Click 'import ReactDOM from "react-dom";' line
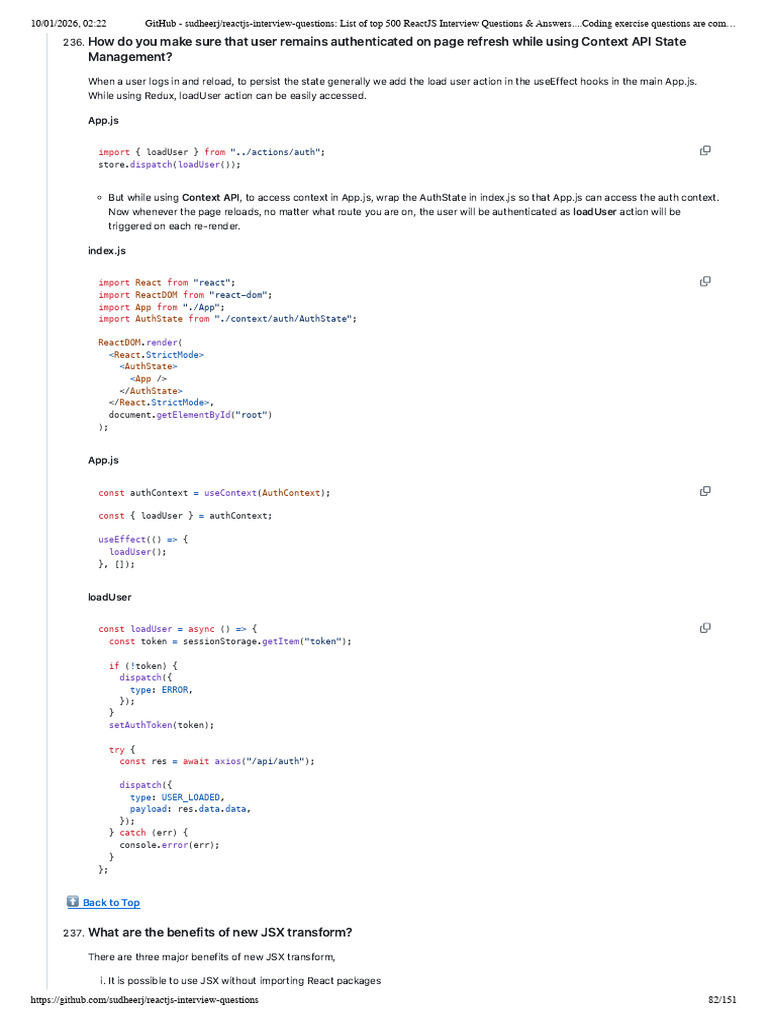This screenshot has height=1024, width=768. 185,295
